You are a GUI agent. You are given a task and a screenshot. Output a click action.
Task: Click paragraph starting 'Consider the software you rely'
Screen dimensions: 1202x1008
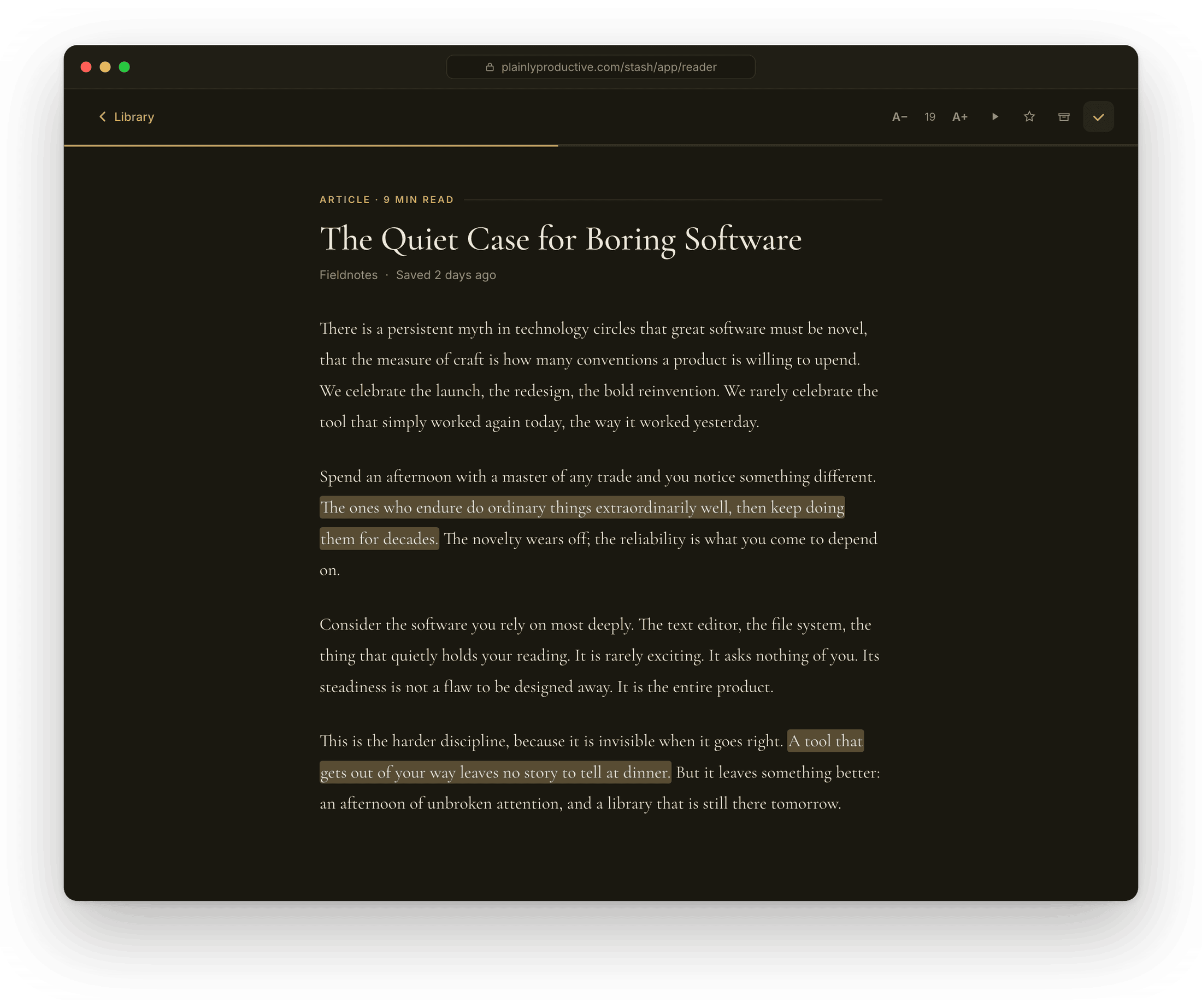pos(599,656)
